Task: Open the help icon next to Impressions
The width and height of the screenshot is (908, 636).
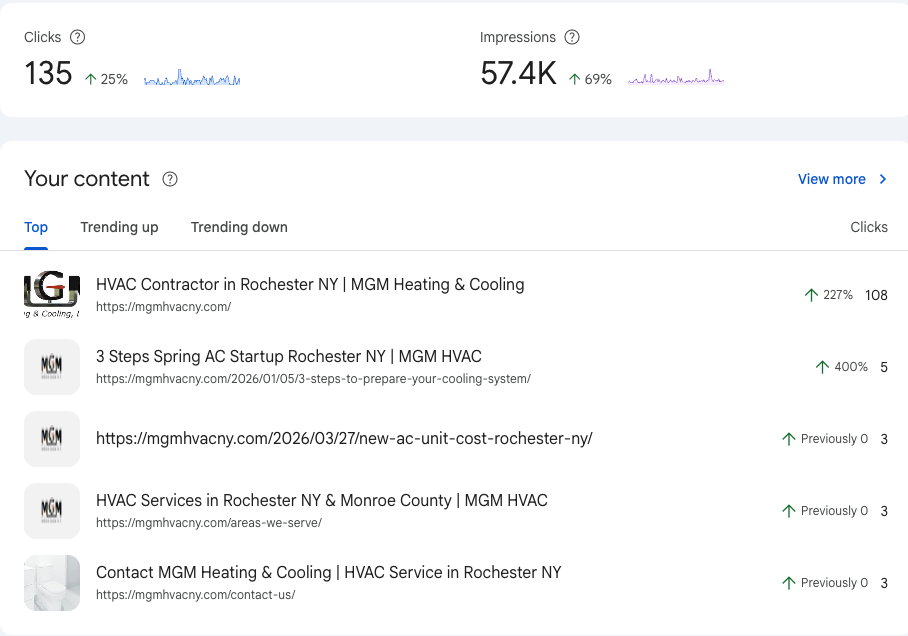Action: click(x=572, y=37)
